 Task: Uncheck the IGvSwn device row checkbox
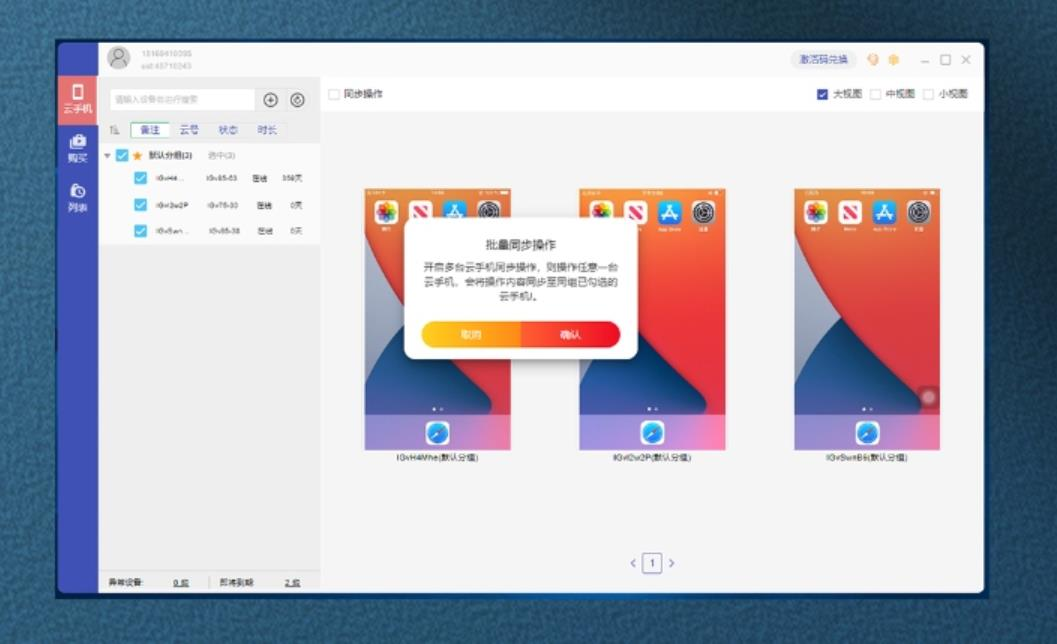pos(140,231)
